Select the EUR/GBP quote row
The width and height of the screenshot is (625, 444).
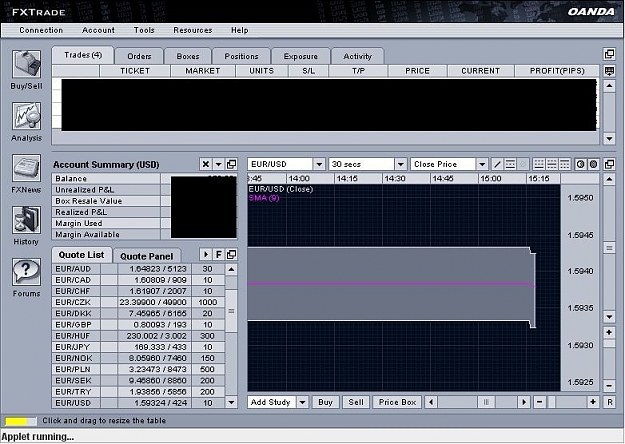tap(138, 324)
